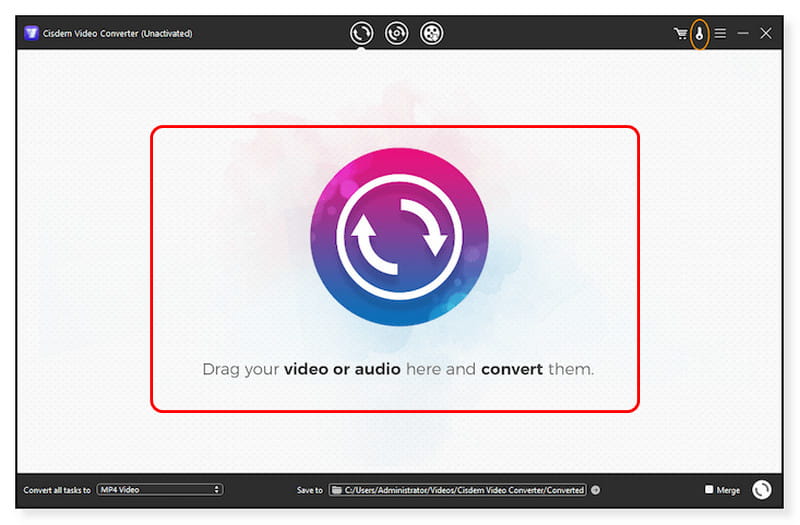Click the shopping cart purchase icon
Screen dimensions: 800x525
pos(681,34)
